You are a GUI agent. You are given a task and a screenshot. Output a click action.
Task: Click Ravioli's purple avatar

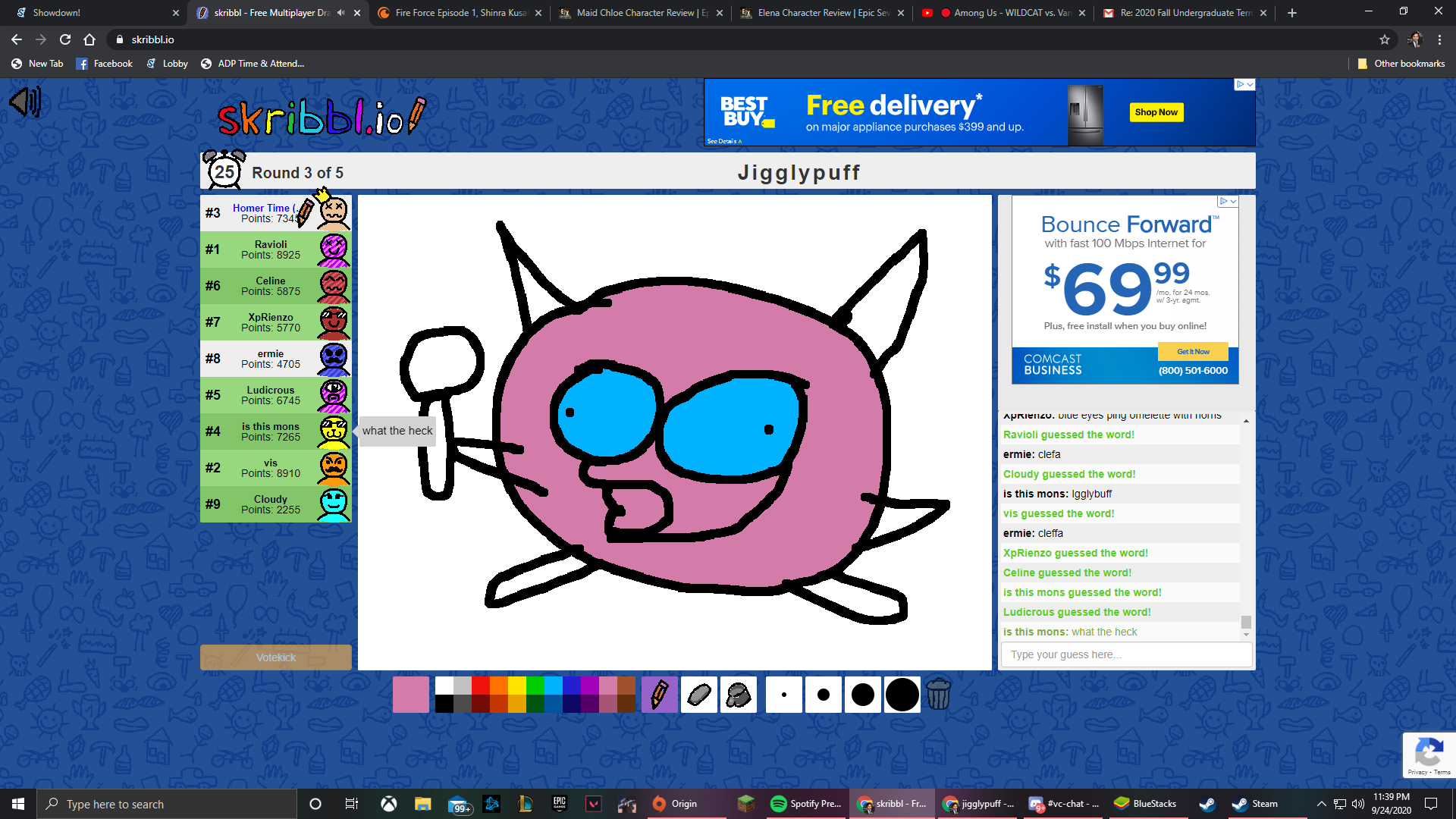[x=334, y=249]
